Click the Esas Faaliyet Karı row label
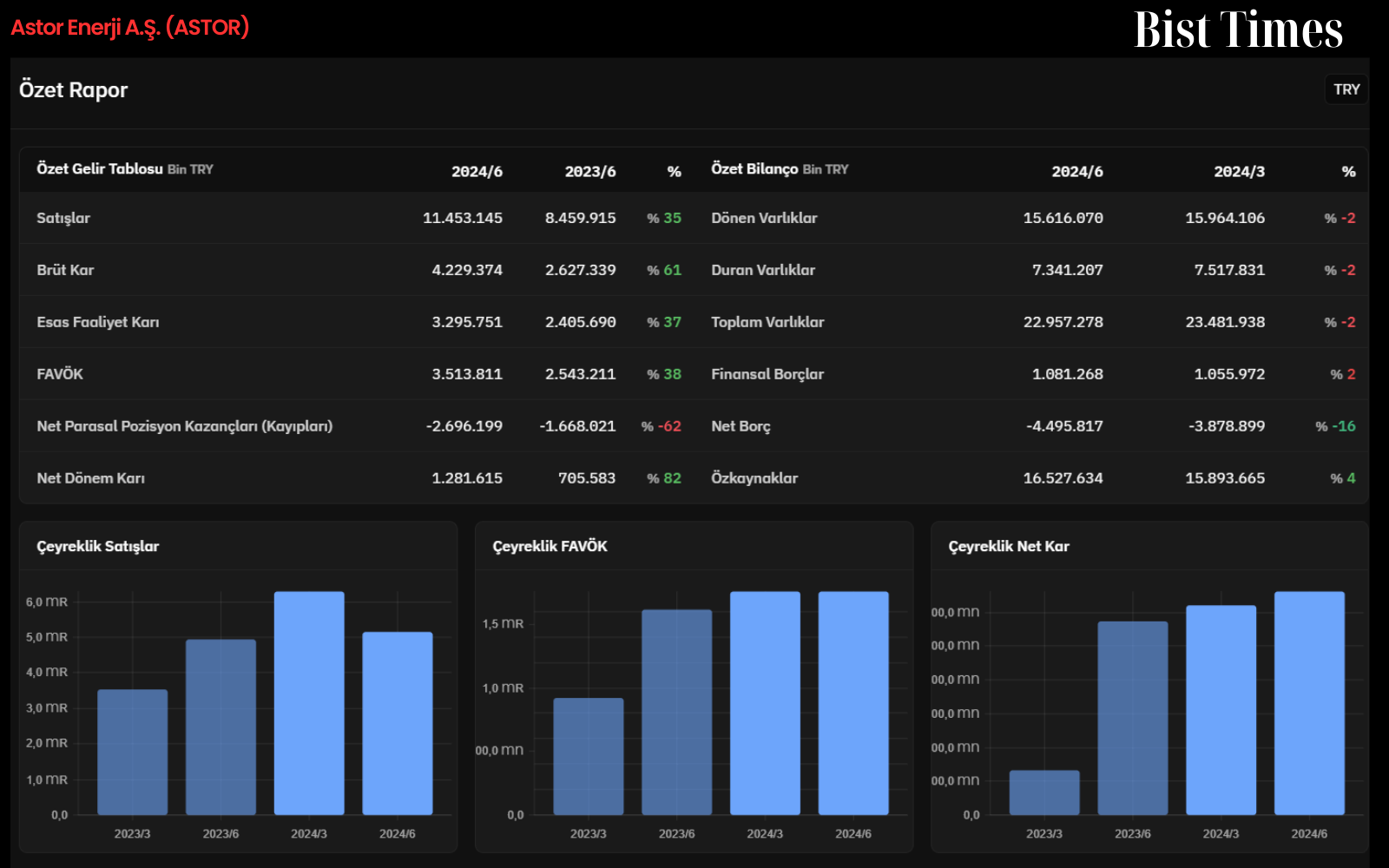This screenshot has height=868, width=1389. click(98, 322)
